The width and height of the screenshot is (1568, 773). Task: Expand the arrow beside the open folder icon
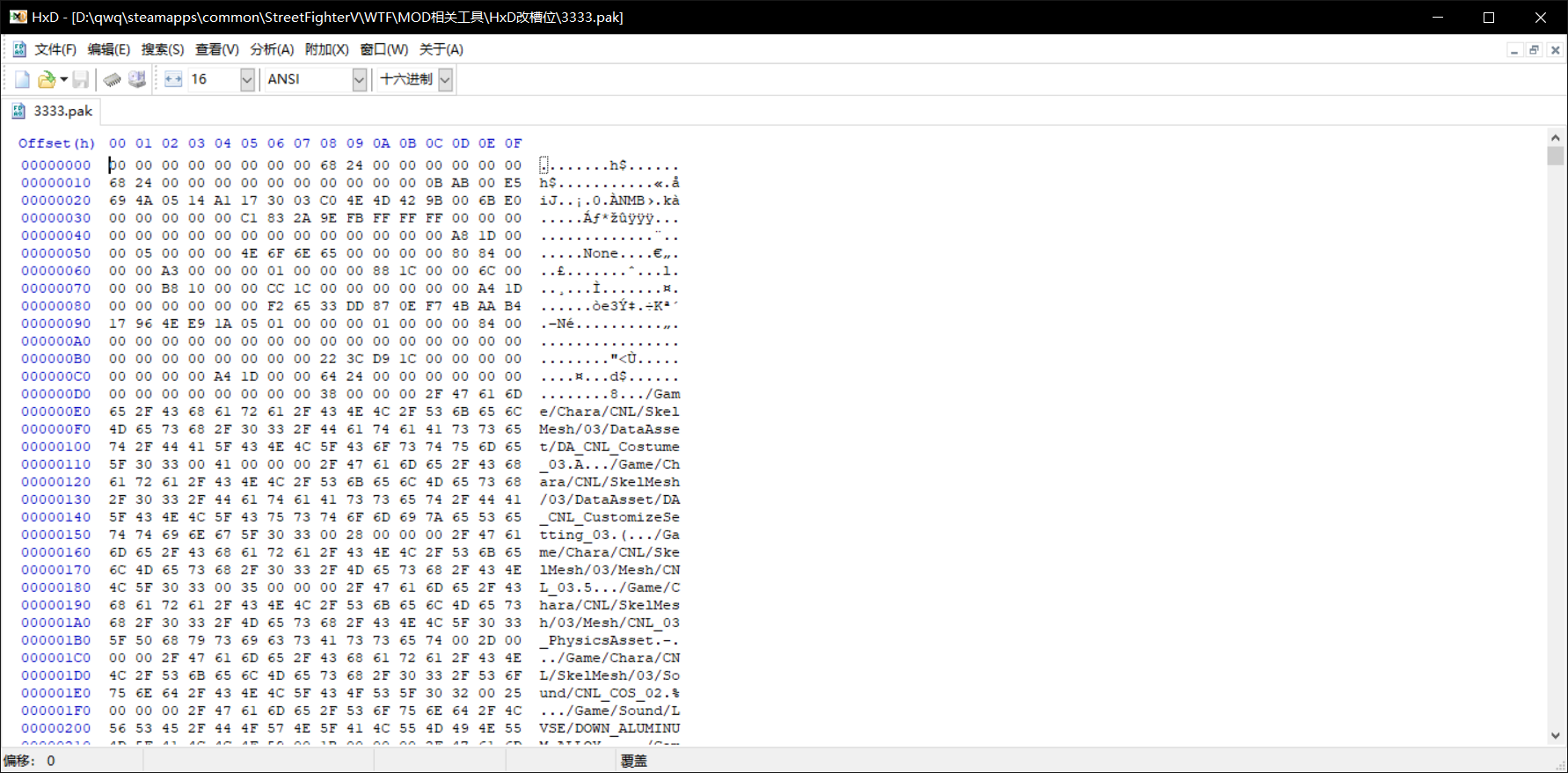[x=64, y=80]
